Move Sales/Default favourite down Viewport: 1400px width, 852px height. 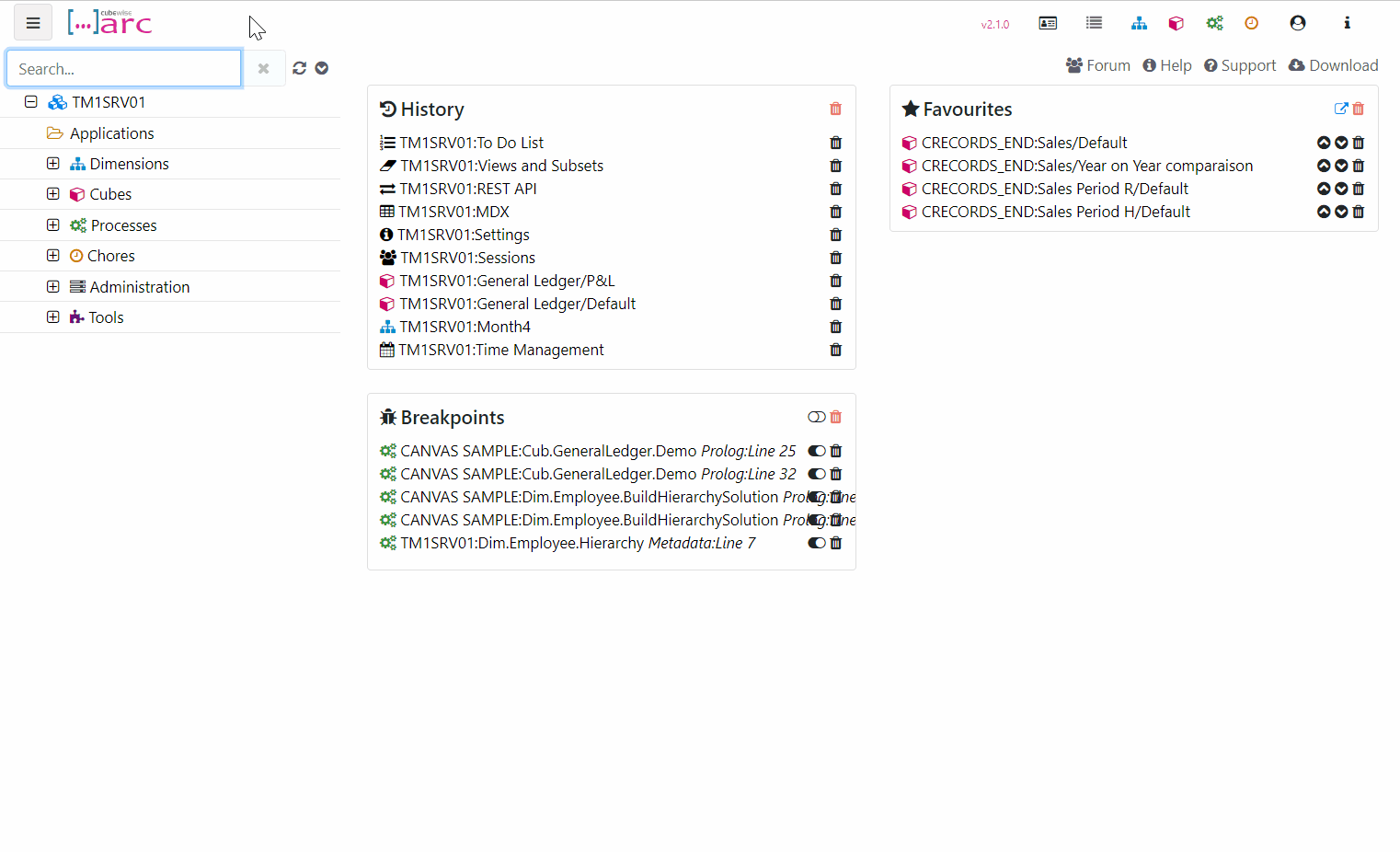click(x=1341, y=143)
